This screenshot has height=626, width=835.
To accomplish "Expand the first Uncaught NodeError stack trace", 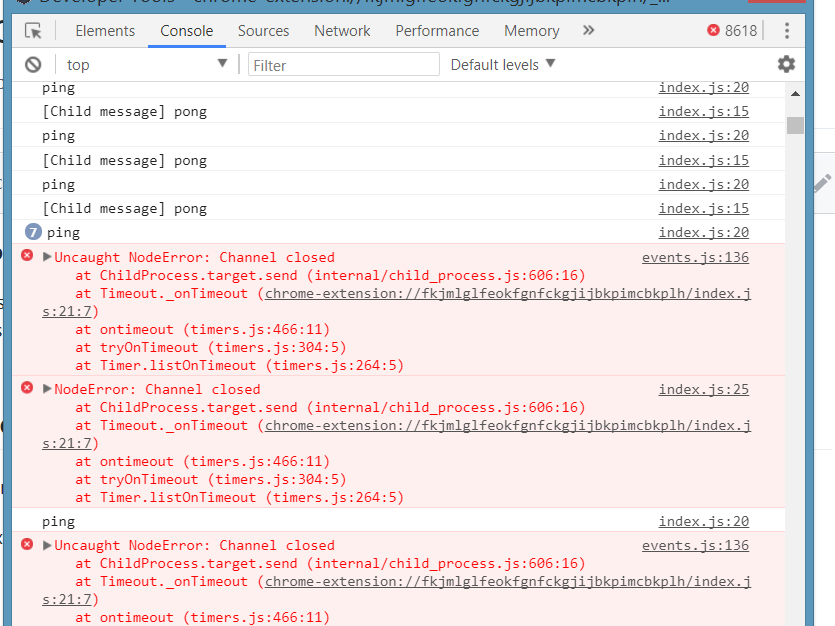I will click(47, 257).
